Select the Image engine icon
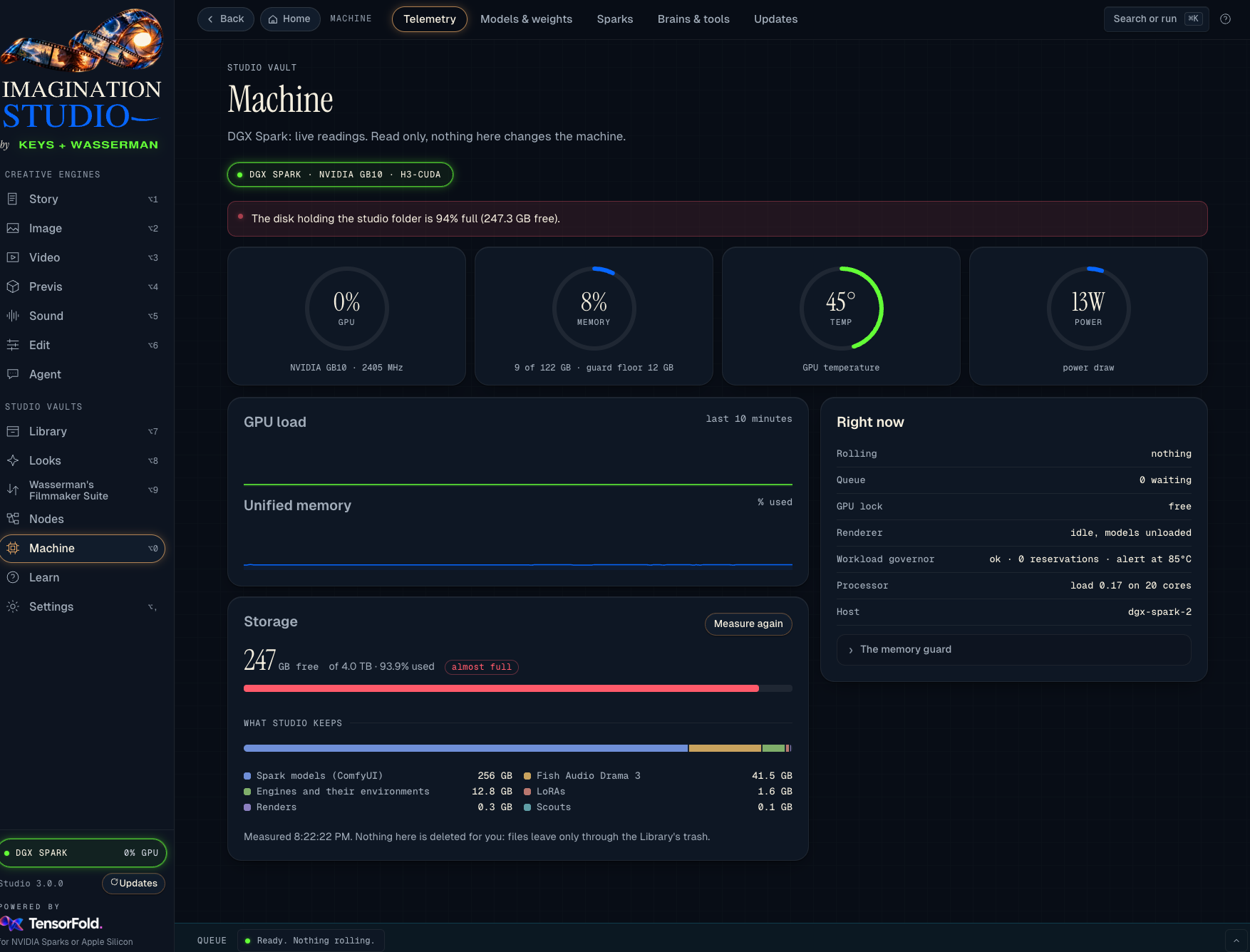 [12, 228]
